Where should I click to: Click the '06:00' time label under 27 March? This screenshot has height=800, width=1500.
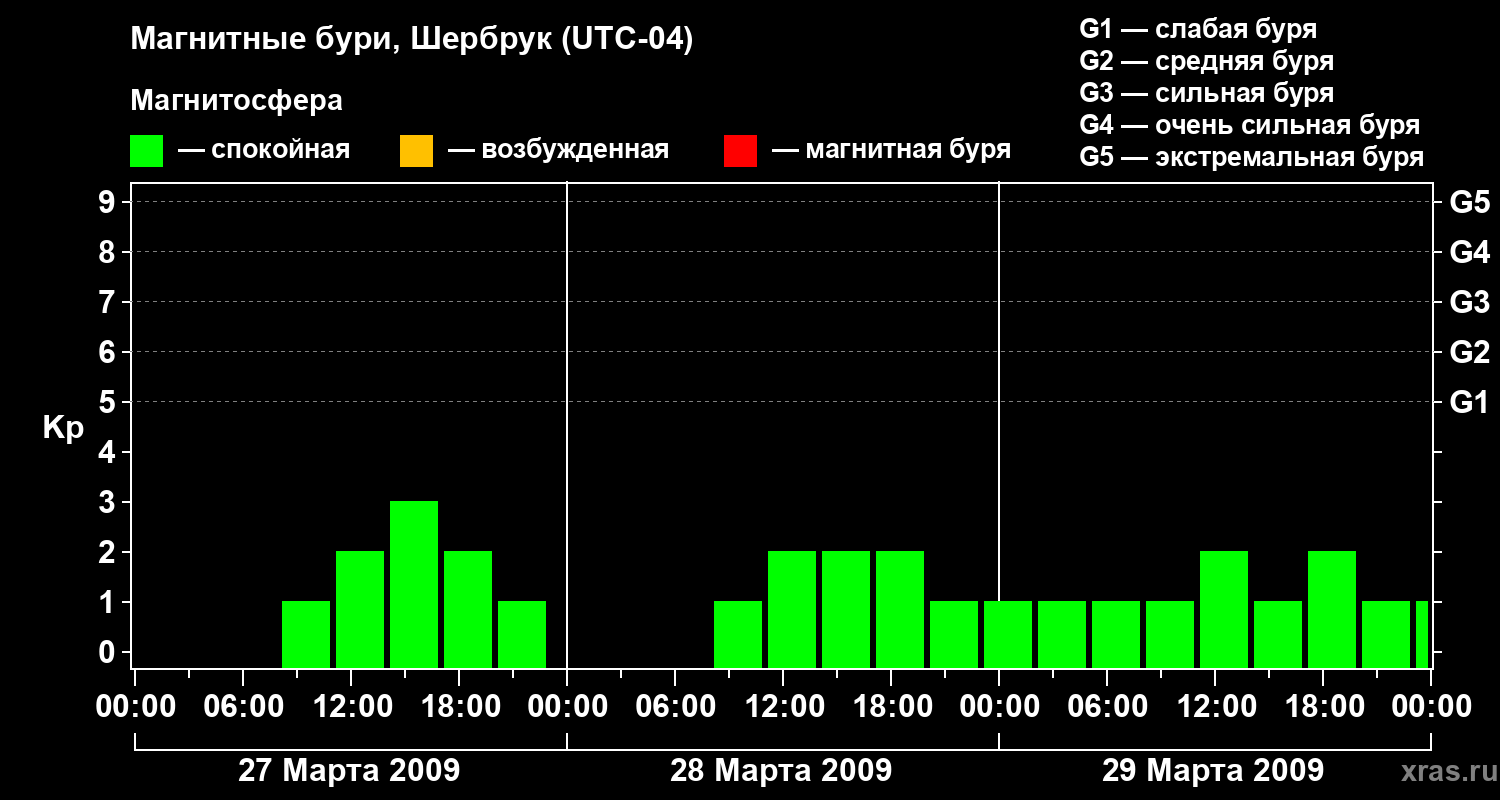[243, 707]
